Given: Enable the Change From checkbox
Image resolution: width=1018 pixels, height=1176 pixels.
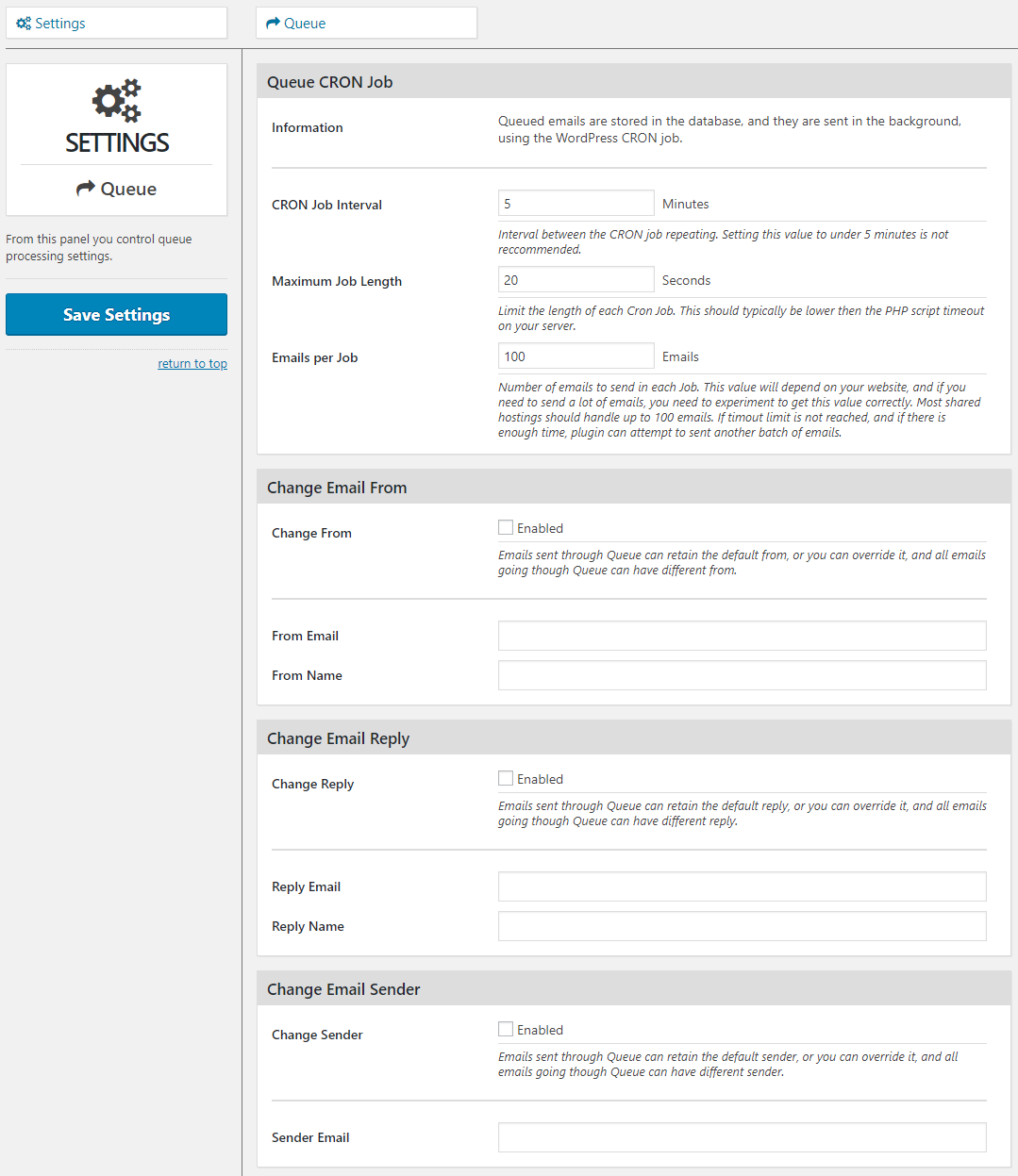Looking at the screenshot, I should 506,528.
